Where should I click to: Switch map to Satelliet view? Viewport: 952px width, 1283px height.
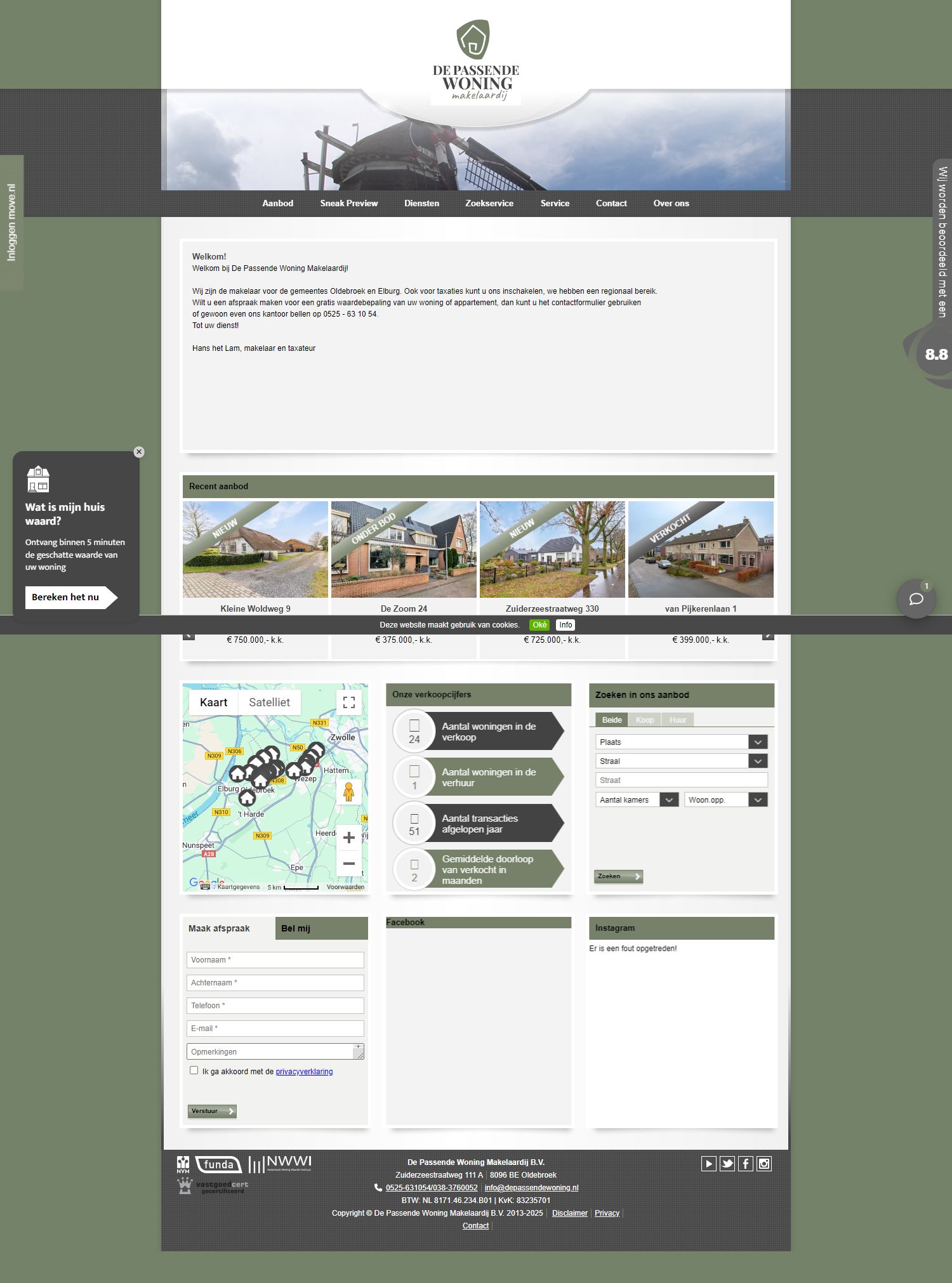coord(269,702)
